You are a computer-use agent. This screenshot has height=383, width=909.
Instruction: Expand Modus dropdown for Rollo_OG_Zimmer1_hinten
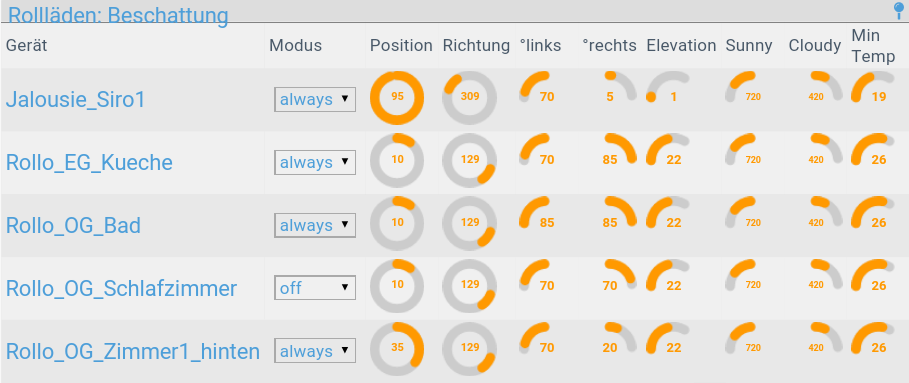click(x=315, y=351)
